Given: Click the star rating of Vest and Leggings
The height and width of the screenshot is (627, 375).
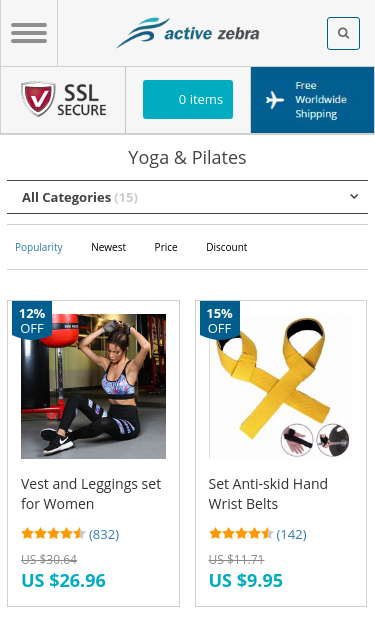Looking at the screenshot, I should 53,533.
